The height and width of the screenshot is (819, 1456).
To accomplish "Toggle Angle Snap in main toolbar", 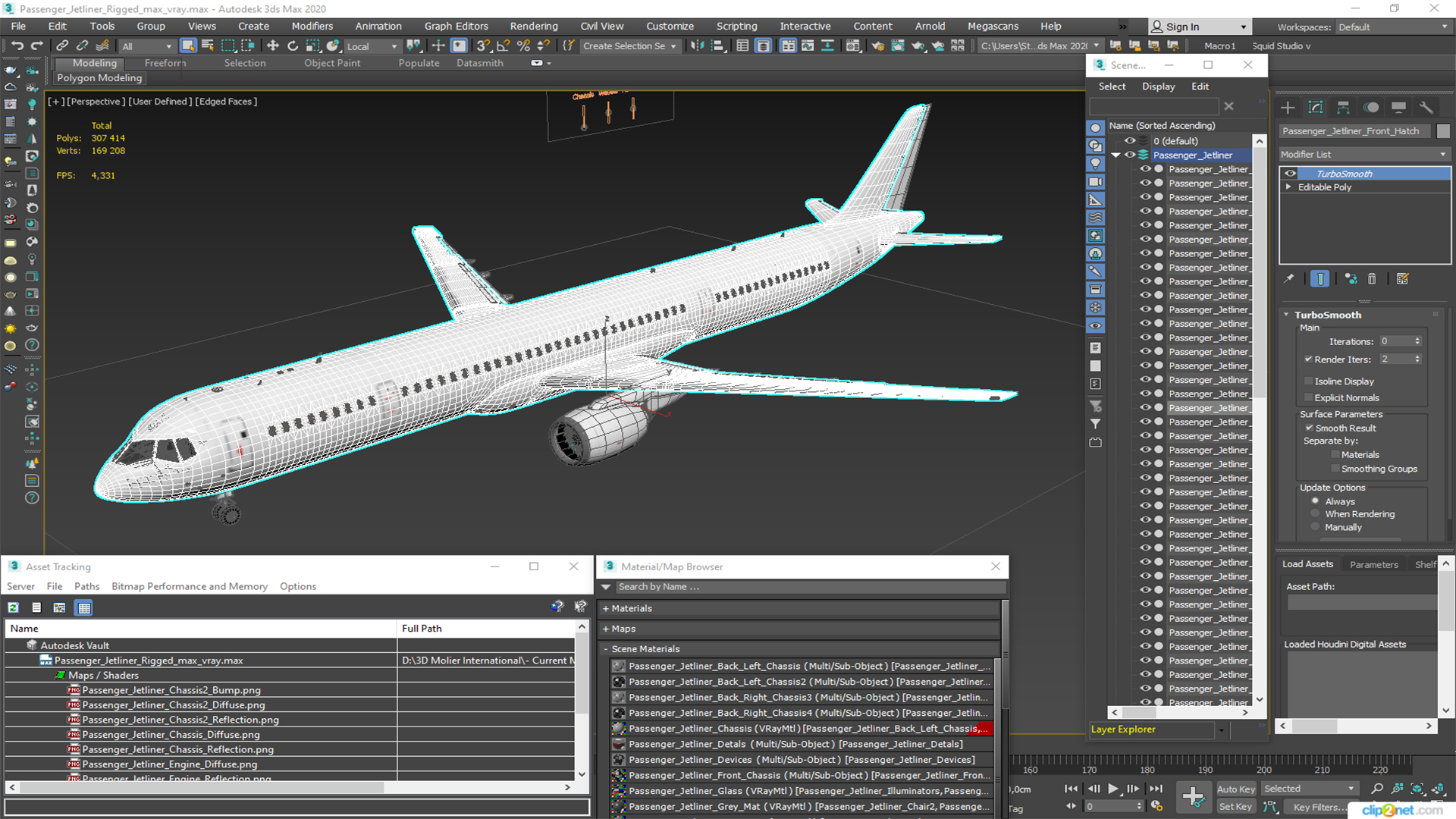I will (503, 46).
